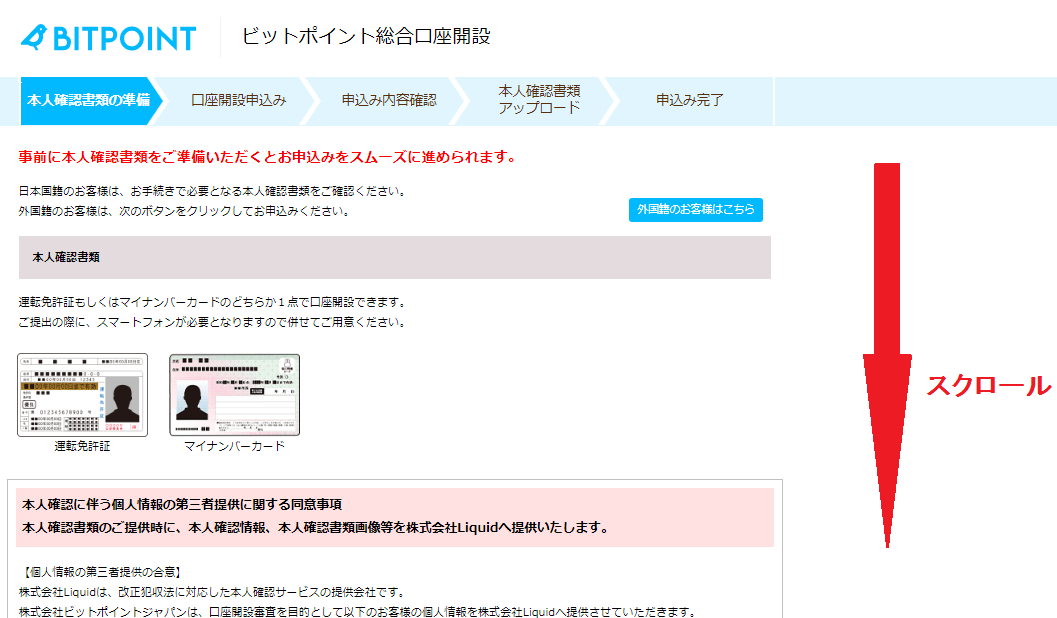
Task: Click the gray 本人確認書類 section header
Action: pyautogui.click(x=395, y=257)
